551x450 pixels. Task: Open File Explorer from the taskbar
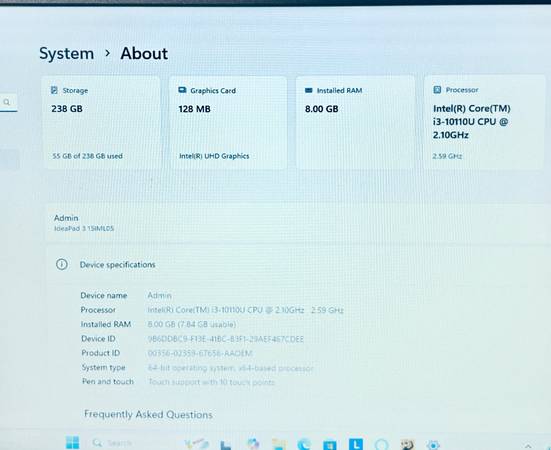279,444
